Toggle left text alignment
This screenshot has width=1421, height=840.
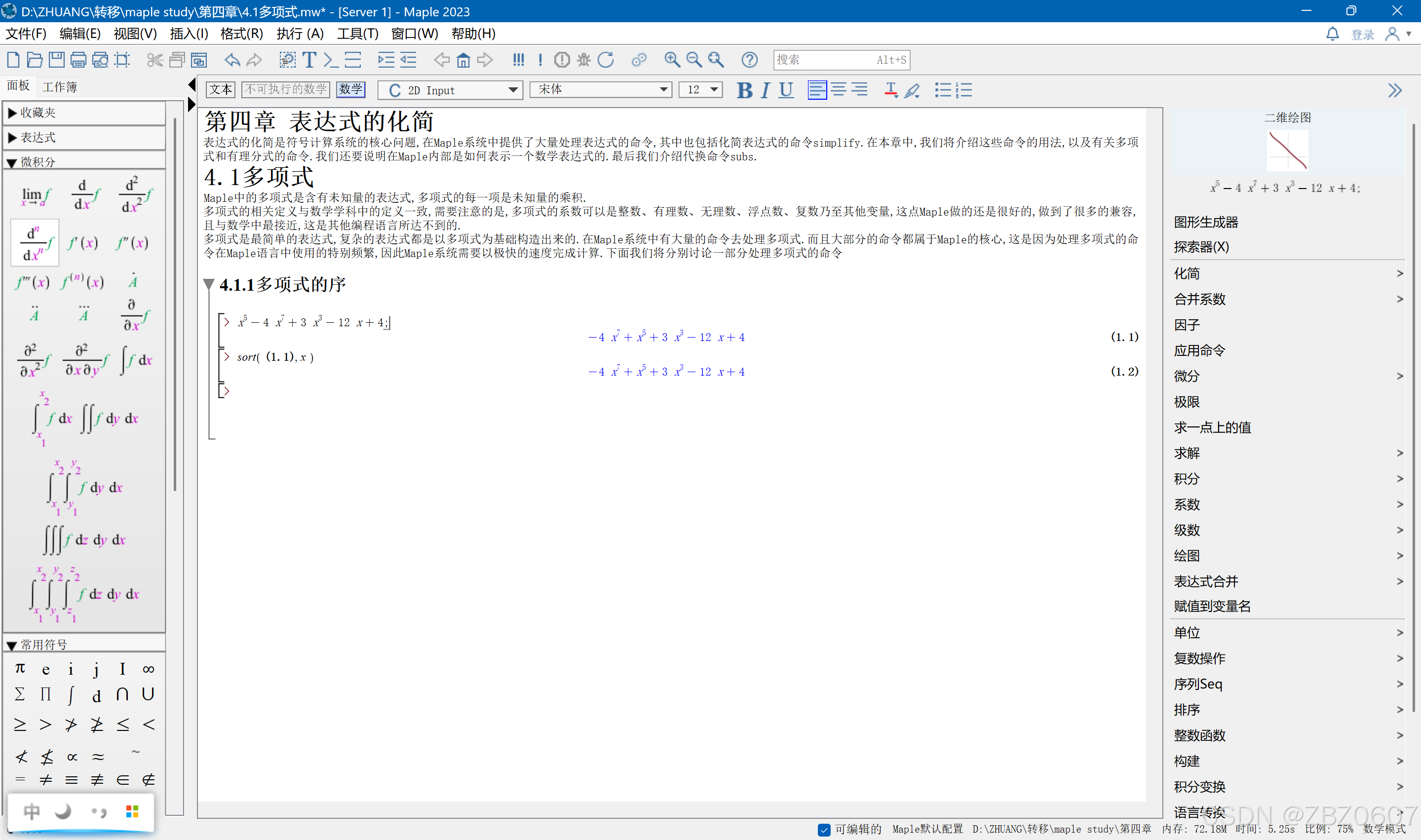[816, 89]
